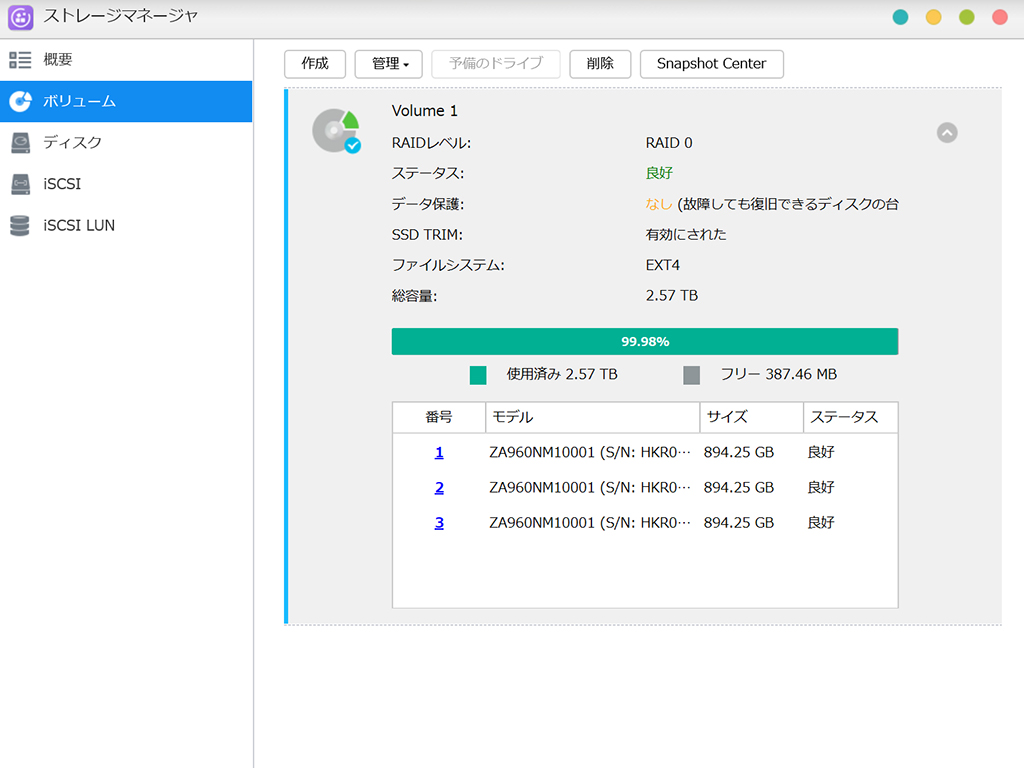Click the モデル column header
The width and height of the screenshot is (1024, 768).
592,417
